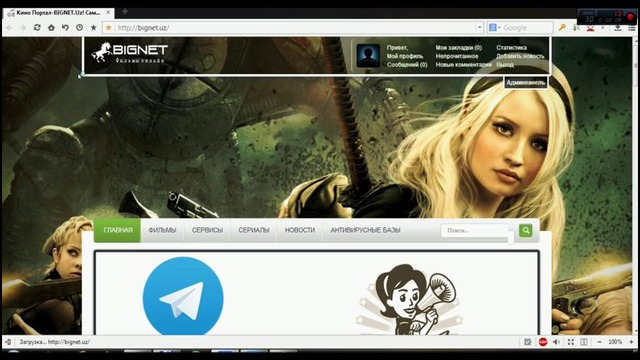
Task: Open the Статистика link
Action: (x=511, y=48)
